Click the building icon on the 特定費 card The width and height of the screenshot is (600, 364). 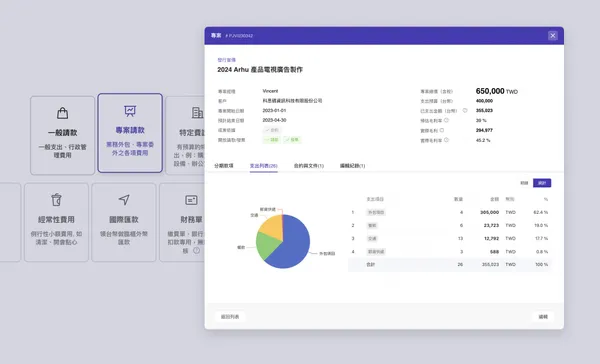197,113
